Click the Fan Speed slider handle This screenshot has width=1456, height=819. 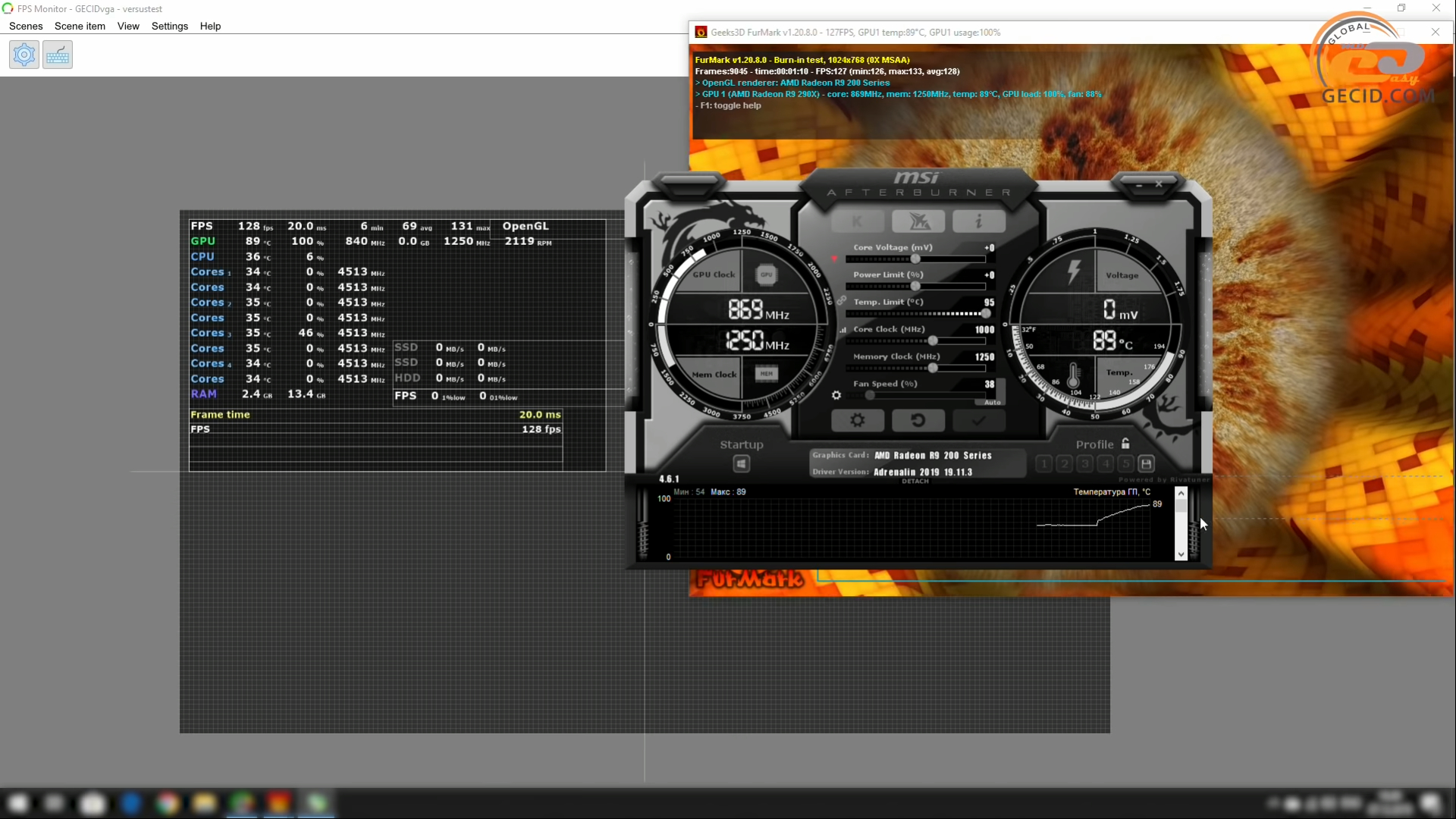click(870, 395)
